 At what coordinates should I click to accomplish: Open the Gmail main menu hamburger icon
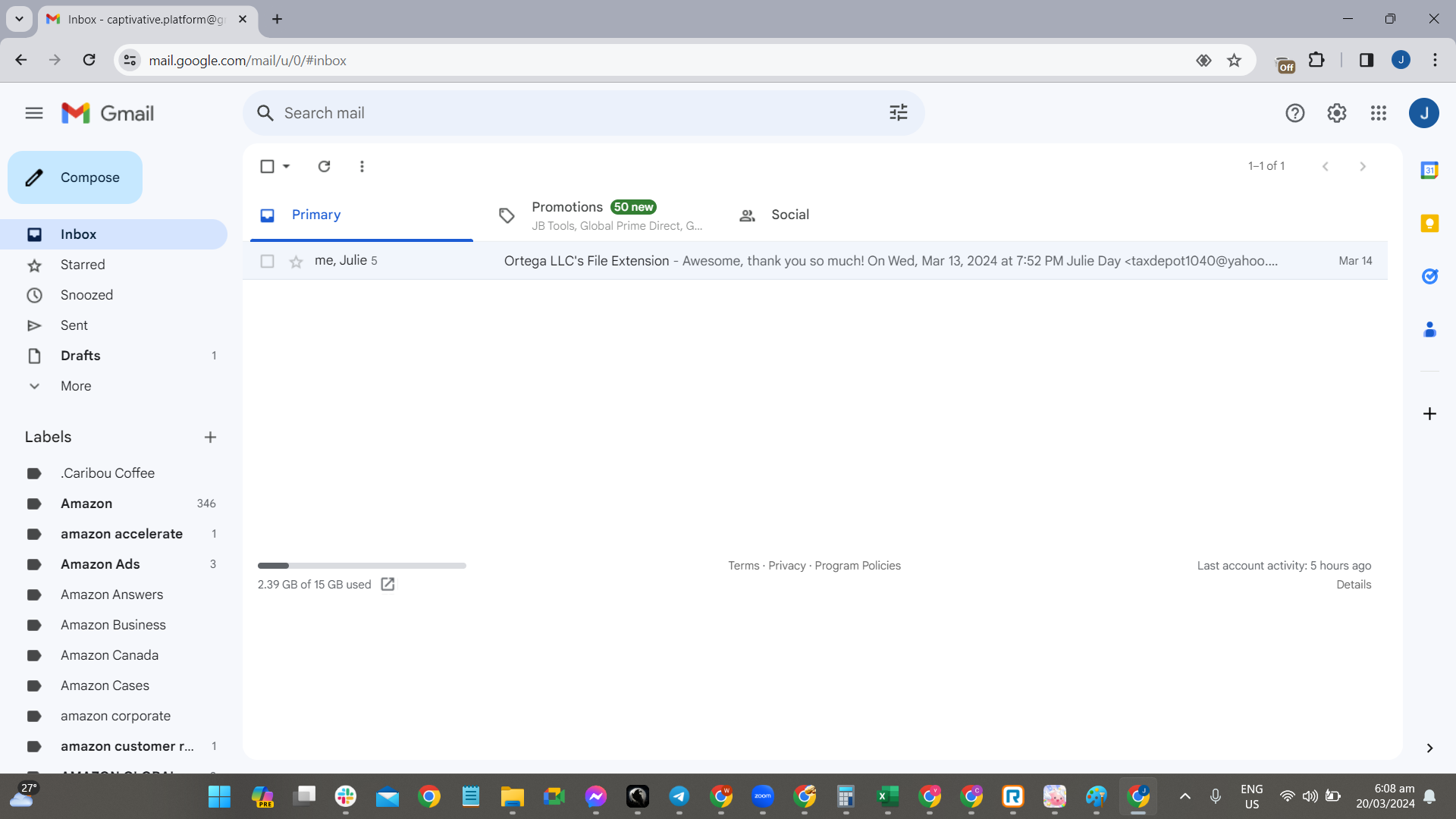34,113
